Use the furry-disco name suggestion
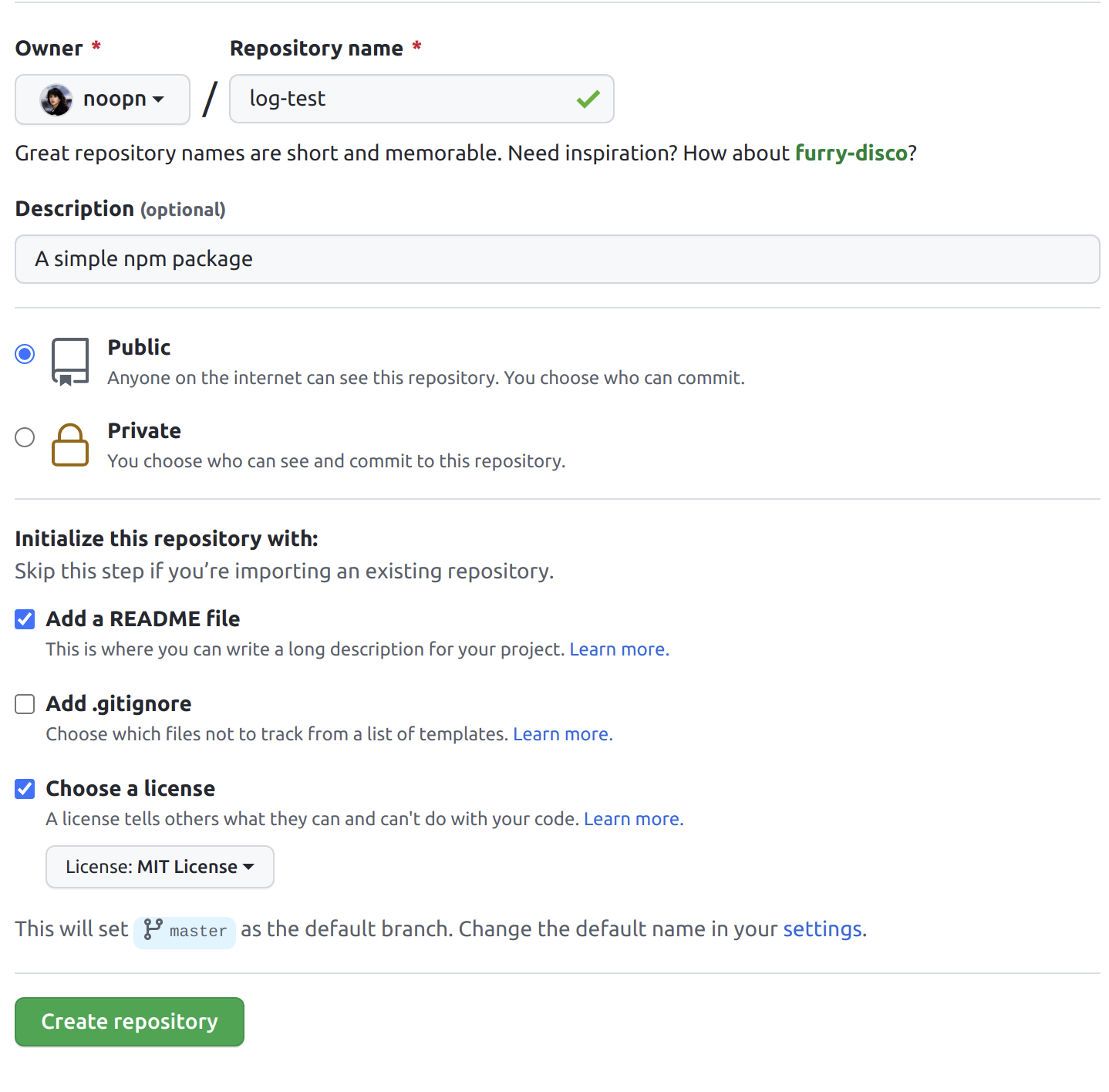Viewport: 1109px width, 1092px height. (851, 153)
